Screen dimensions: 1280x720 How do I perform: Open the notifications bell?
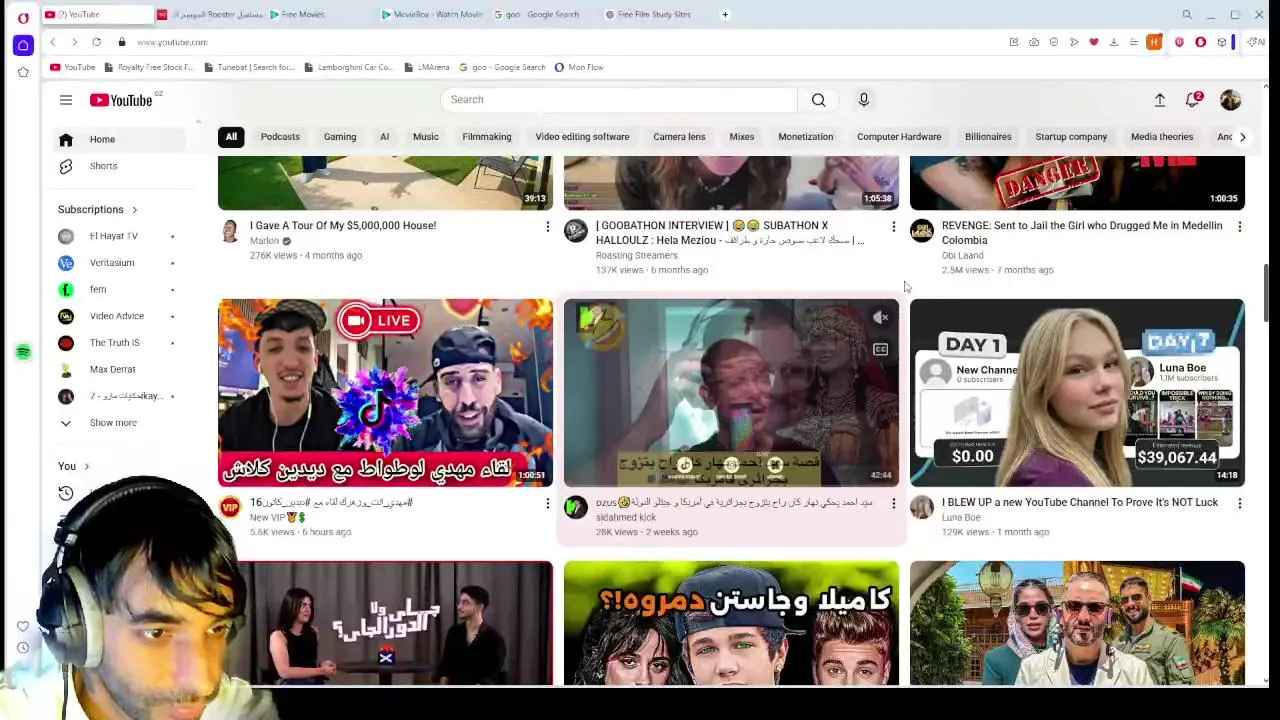pos(1192,100)
